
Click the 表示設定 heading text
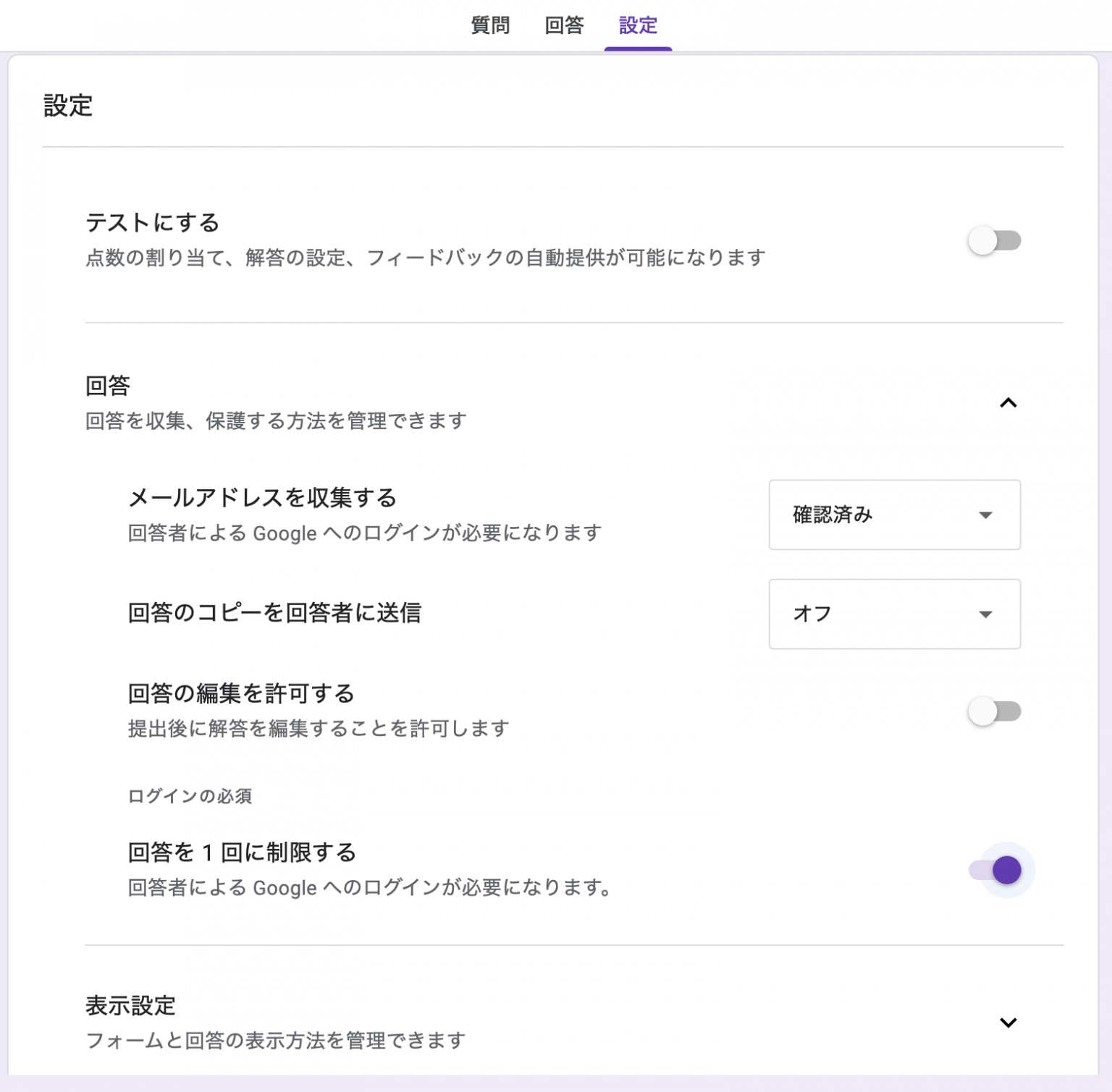tap(132, 1004)
